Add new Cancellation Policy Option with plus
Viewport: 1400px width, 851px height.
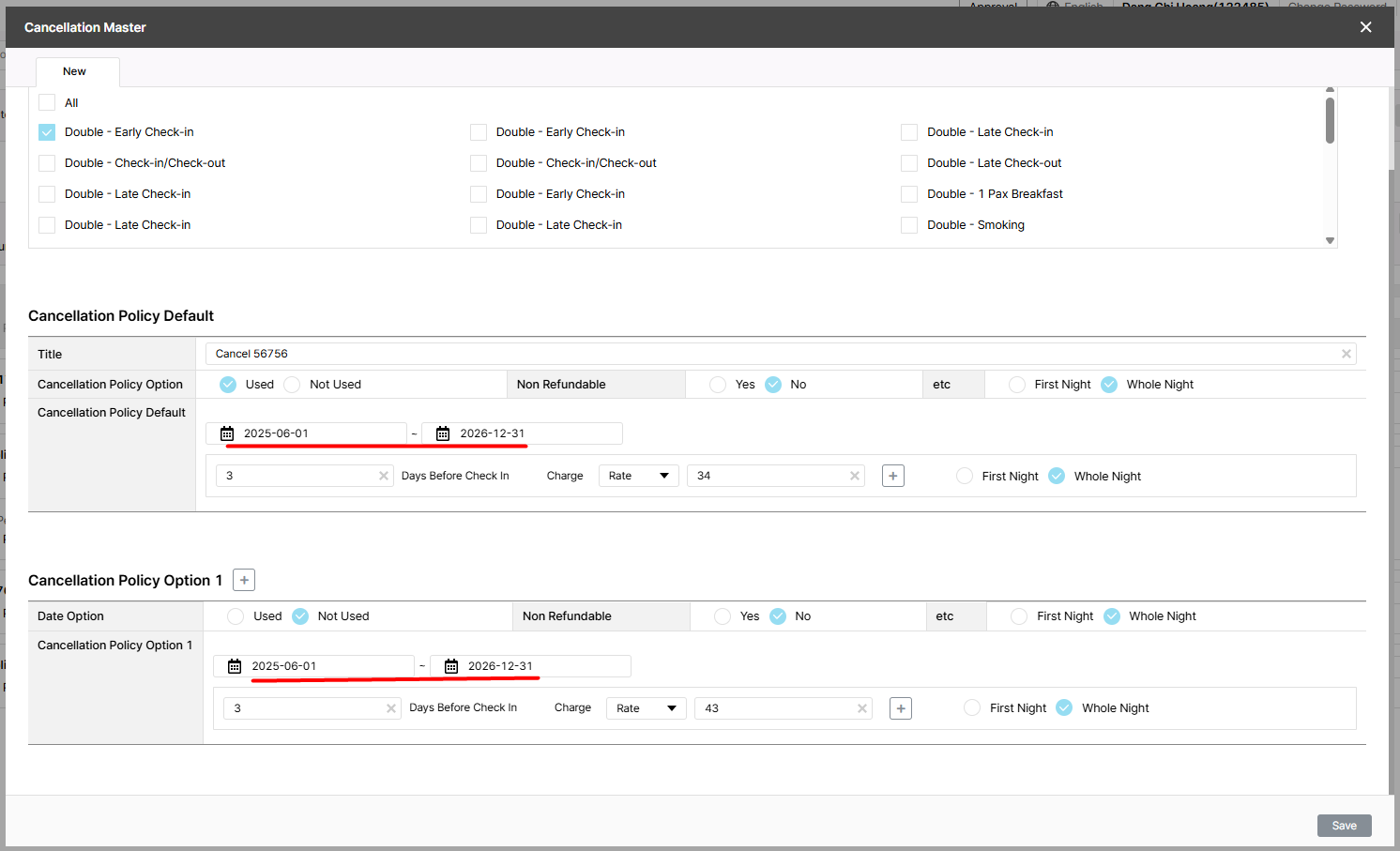point(244,580)
